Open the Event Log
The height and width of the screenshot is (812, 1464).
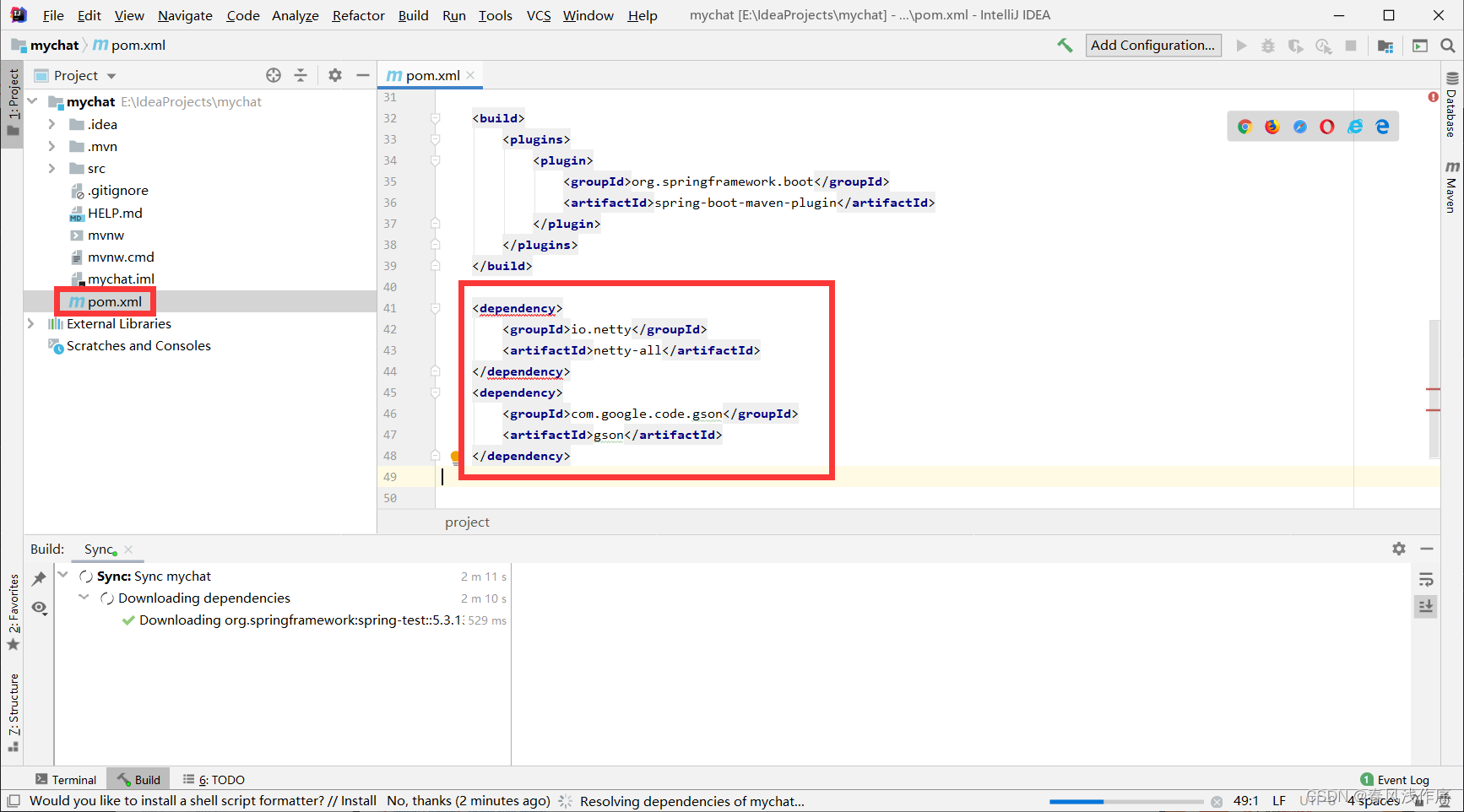1396,780
